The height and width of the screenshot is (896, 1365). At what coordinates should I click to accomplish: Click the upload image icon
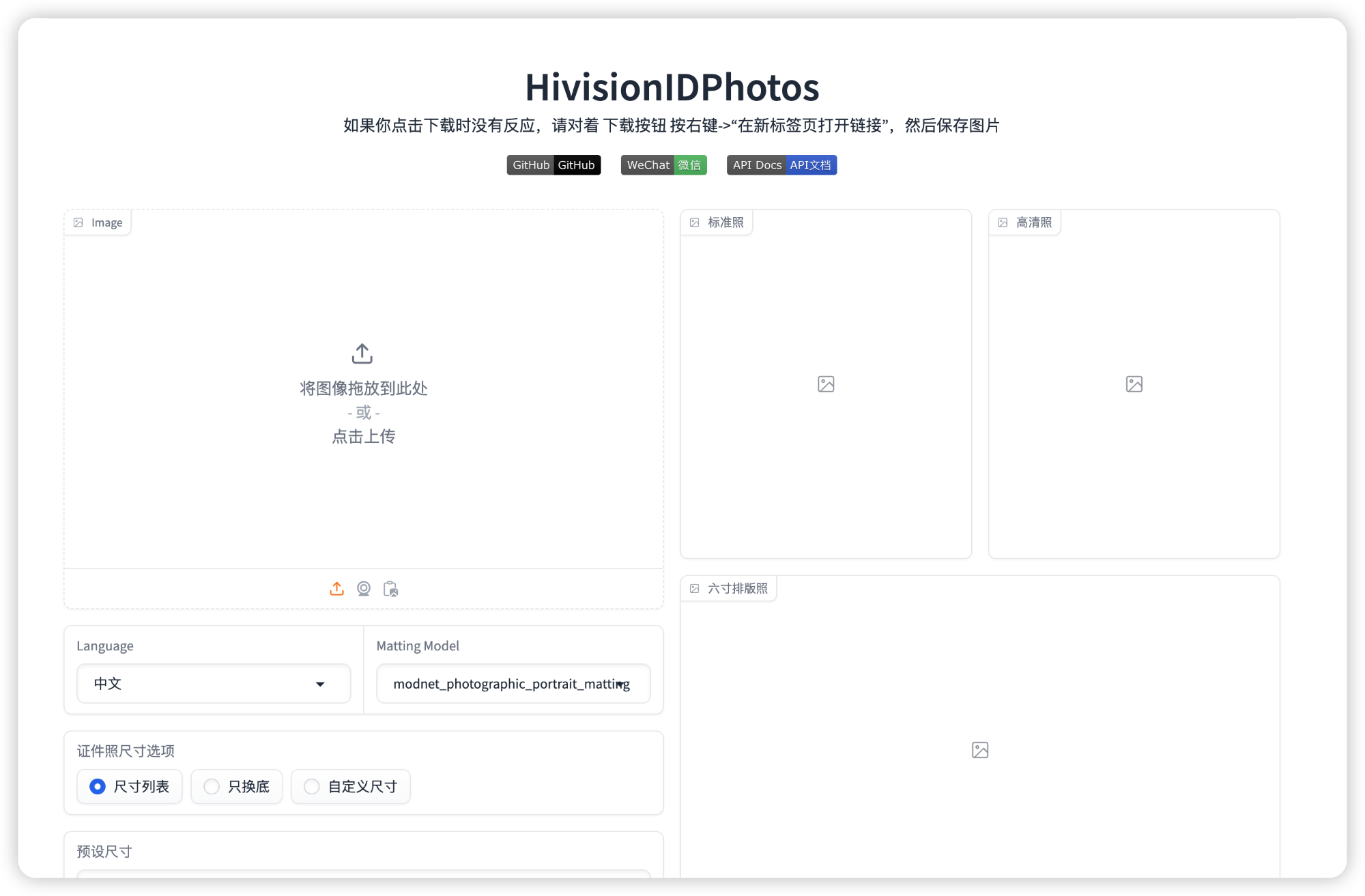click(336, 588)
